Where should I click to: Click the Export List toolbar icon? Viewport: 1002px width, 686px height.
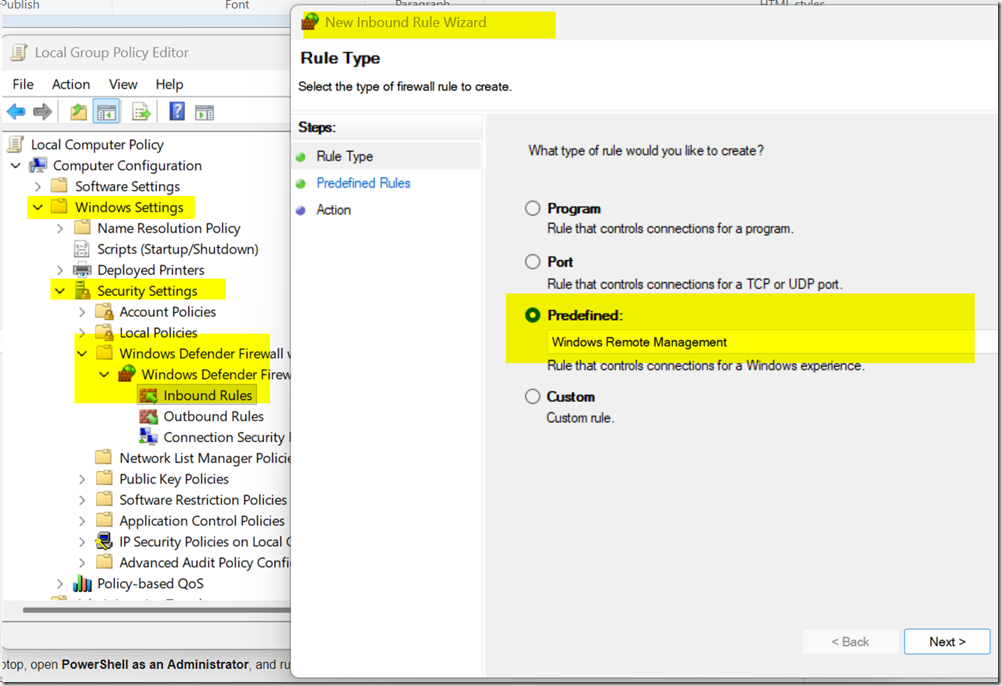(x=141, y=112)
